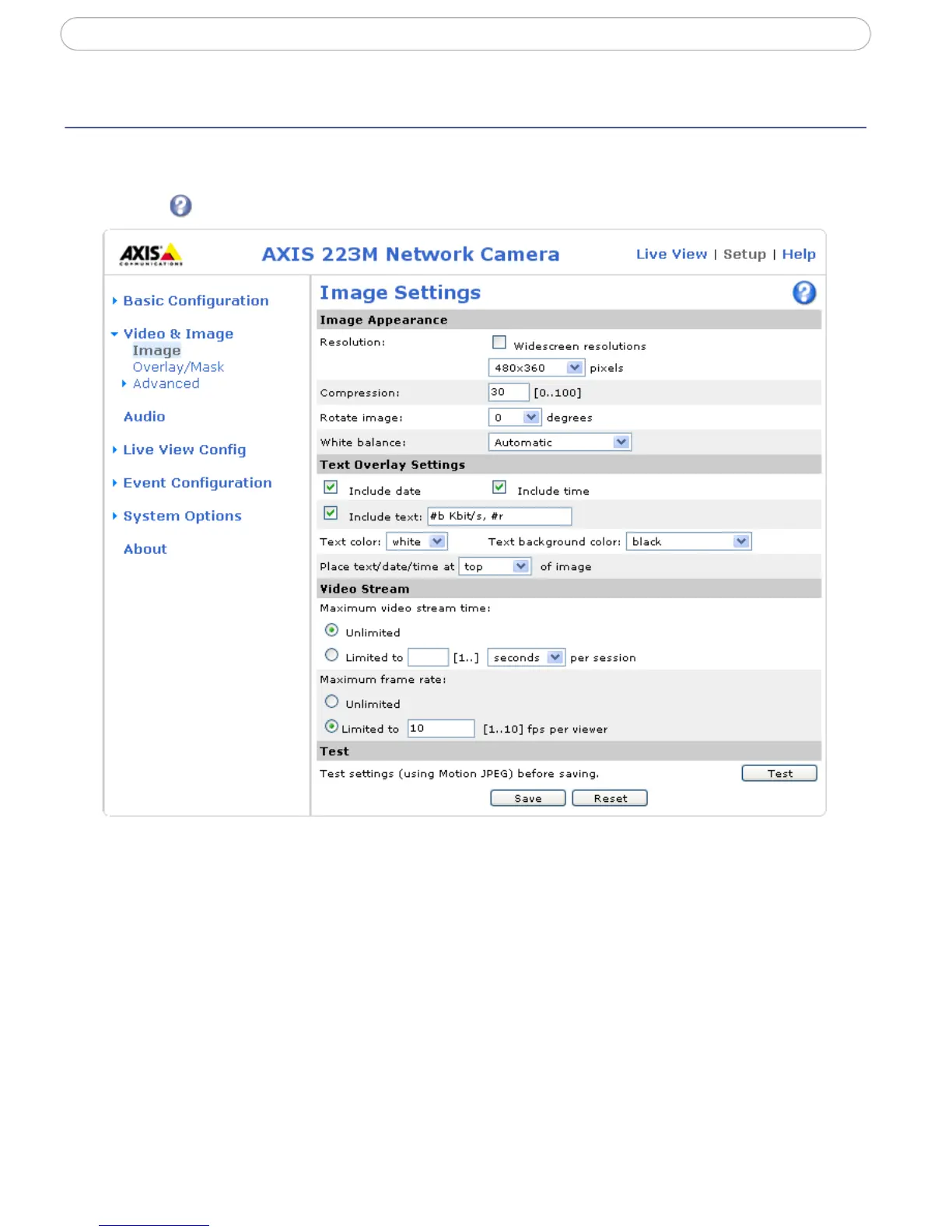Open the About page
952x1232 pixels.
[x=145, y=549]
